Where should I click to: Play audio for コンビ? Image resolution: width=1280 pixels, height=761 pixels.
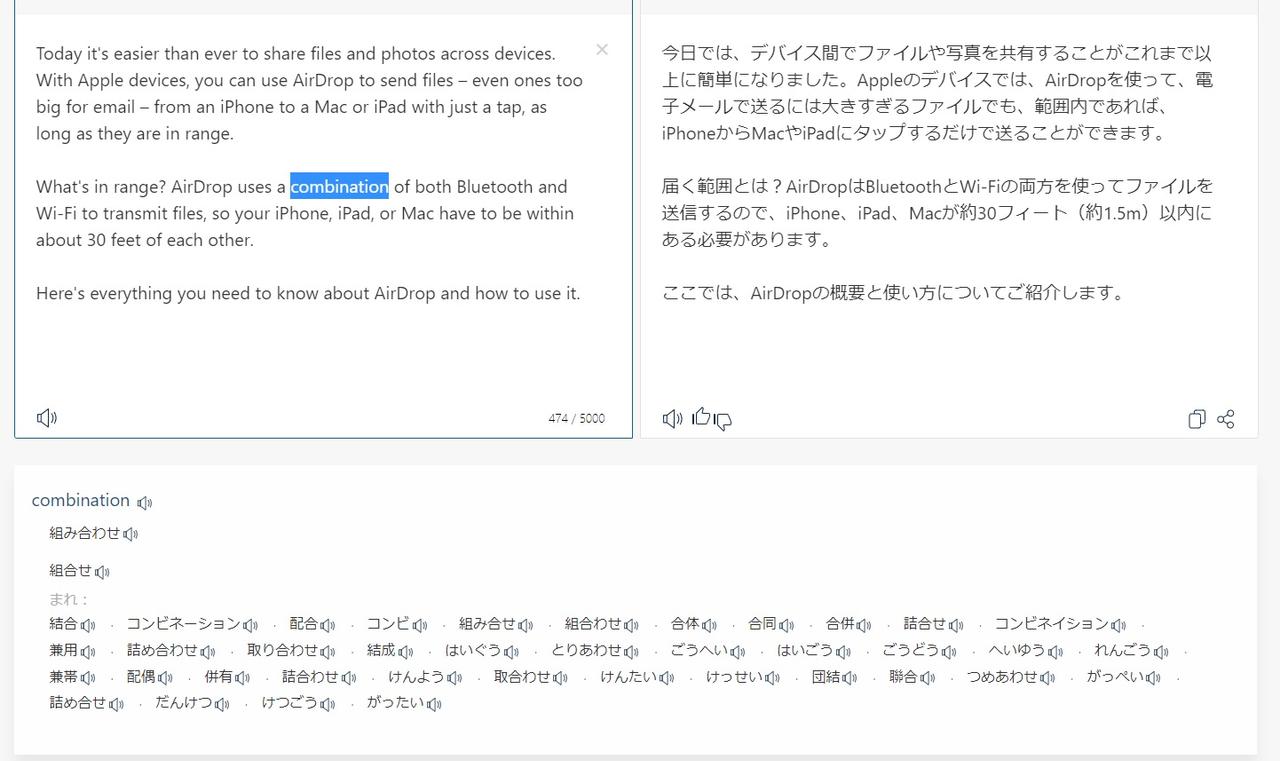pos(420,625)
